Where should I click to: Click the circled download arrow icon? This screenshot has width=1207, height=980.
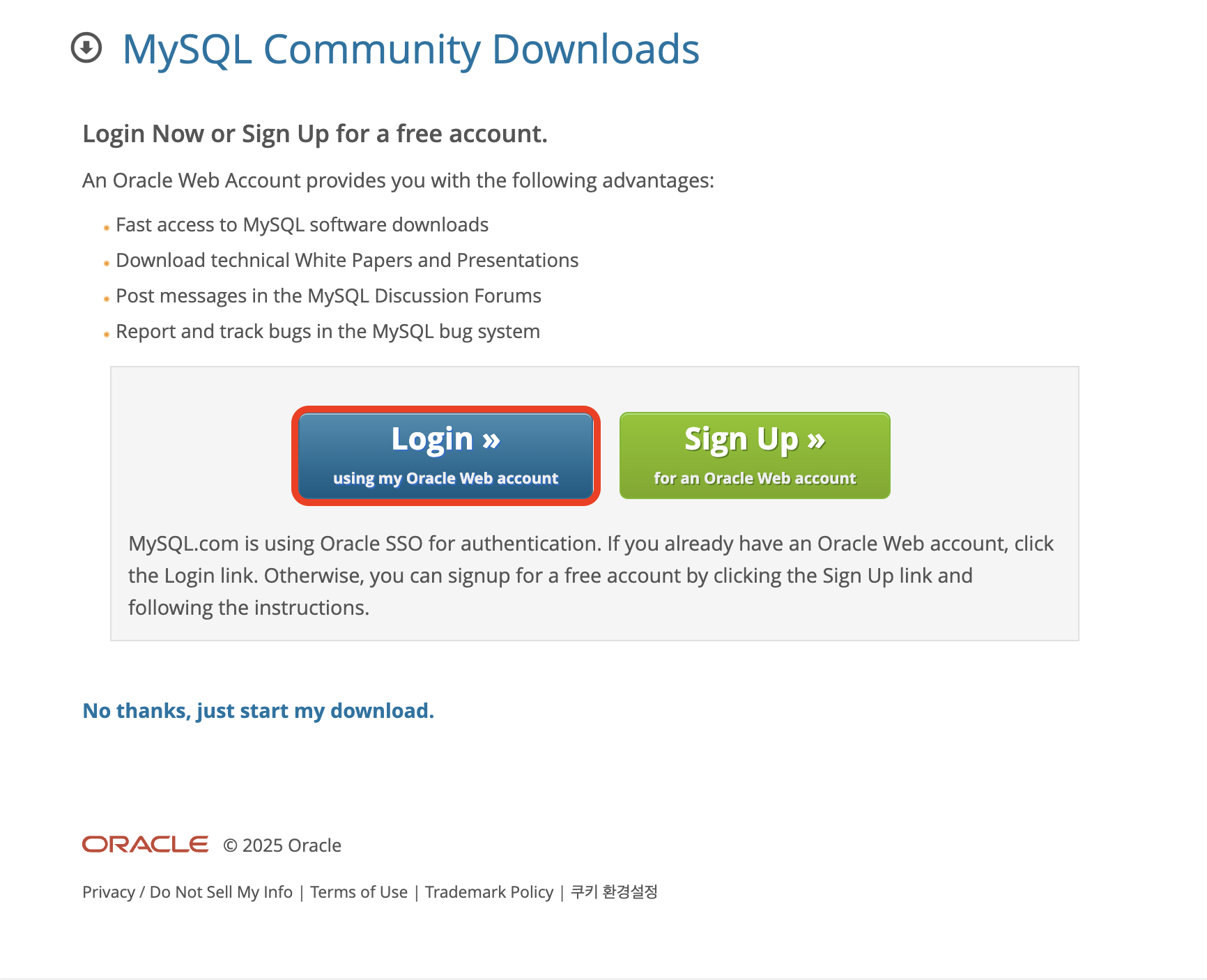point(86,48)
